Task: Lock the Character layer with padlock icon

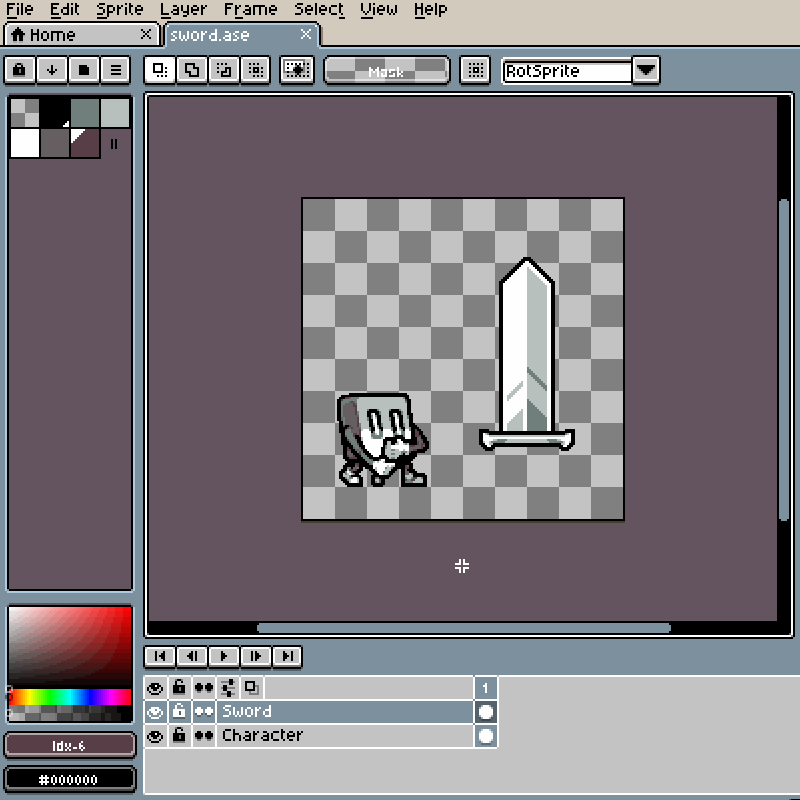Action: coord(179,736)
